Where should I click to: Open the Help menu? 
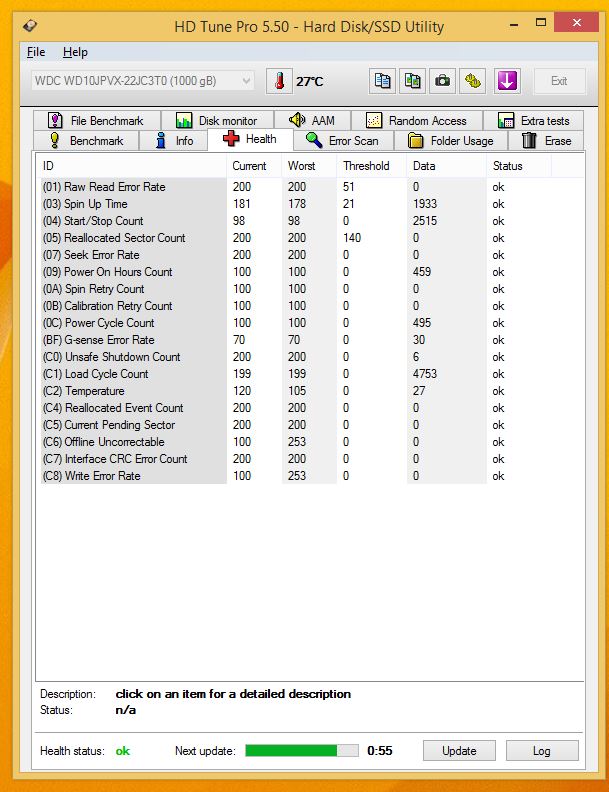coord(75,52)
